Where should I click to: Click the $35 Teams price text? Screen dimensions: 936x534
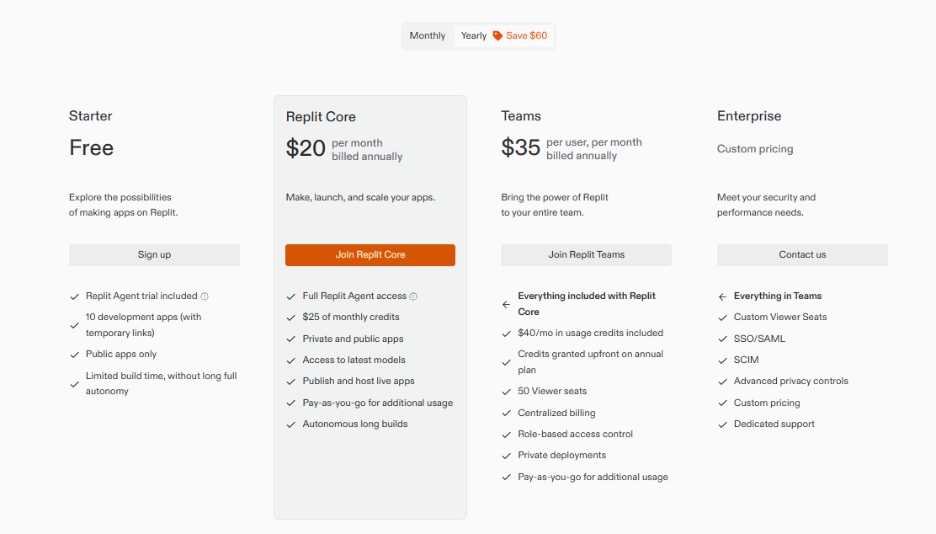click(x=521, y=148)
